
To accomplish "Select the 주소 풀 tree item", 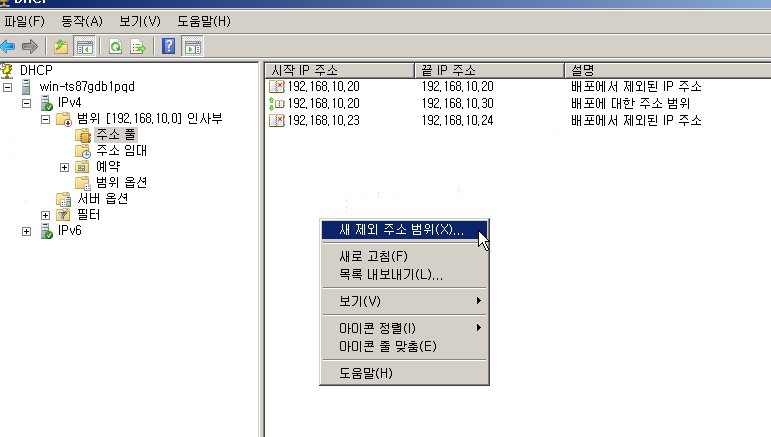I will click(x=116, y=135).
